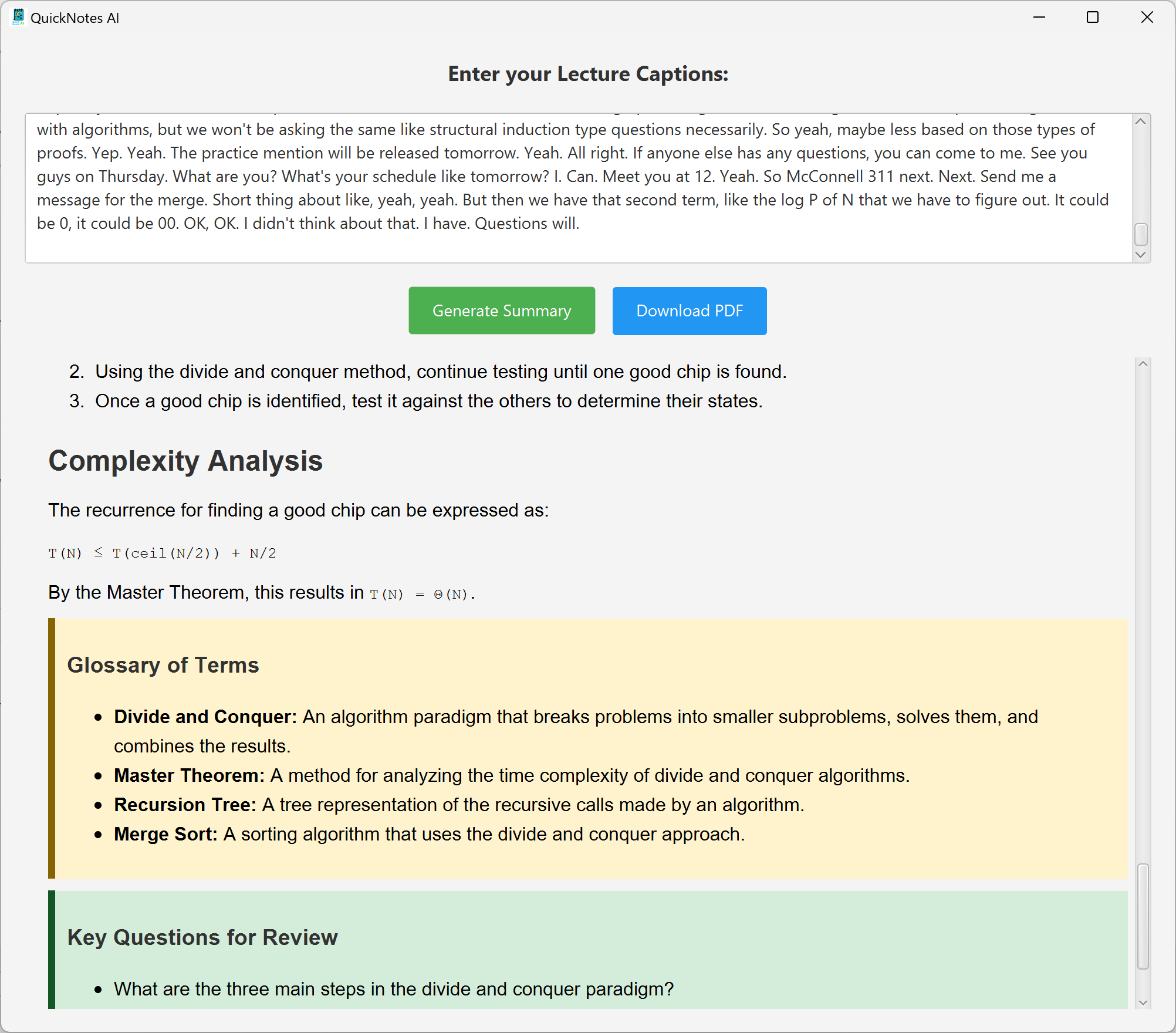Click the QuickNotes AI app icon
Screen dimensions: 1176x1033
pyautogui.click(x=18, y=17)
